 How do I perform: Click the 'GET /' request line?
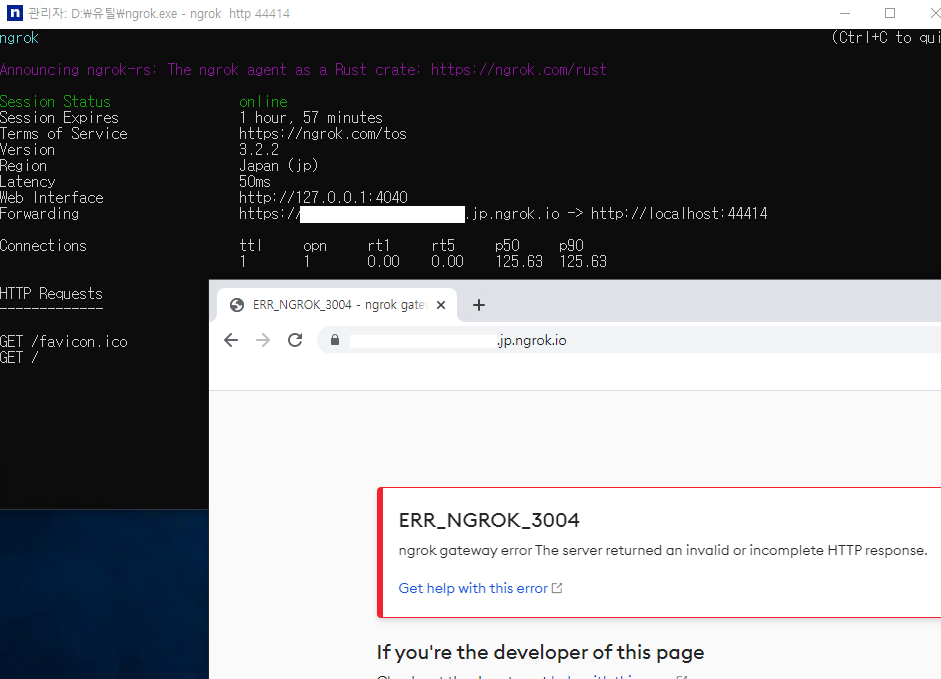pyautogui.click(x=19, y=358)
